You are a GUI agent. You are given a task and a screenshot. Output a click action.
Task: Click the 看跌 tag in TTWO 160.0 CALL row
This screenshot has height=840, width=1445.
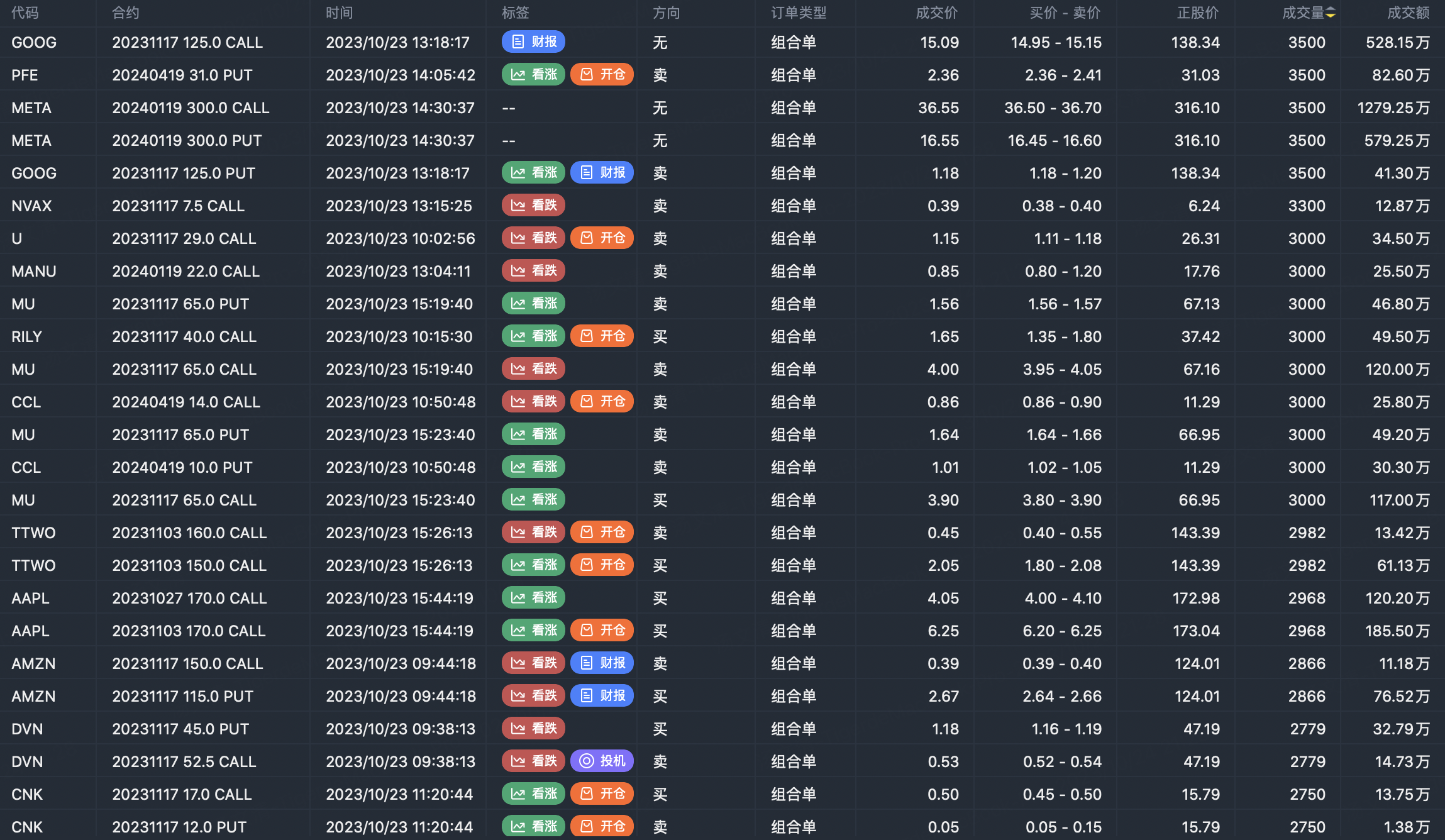[x=533, y=532]
